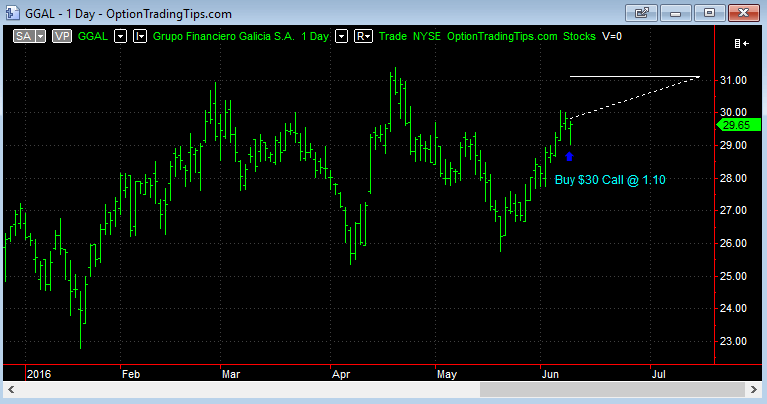Click the 28.00 price axis label
The image size is (767, 404).
733,178
